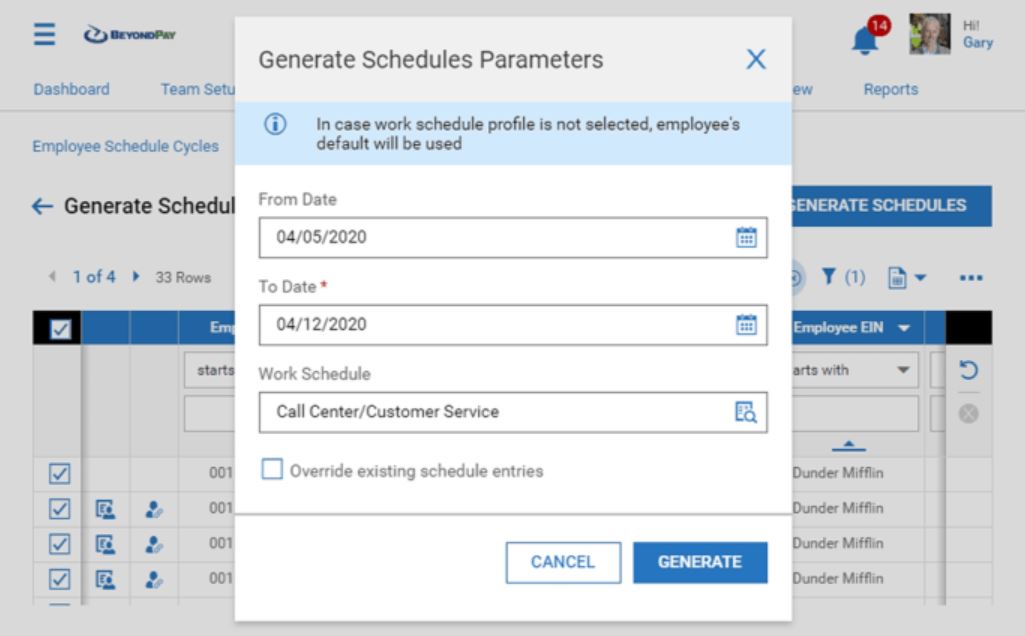1025x636 pixels.
Task: Open the Employee EIN filter condition dropdown
Action: click(x=904, y=370)
